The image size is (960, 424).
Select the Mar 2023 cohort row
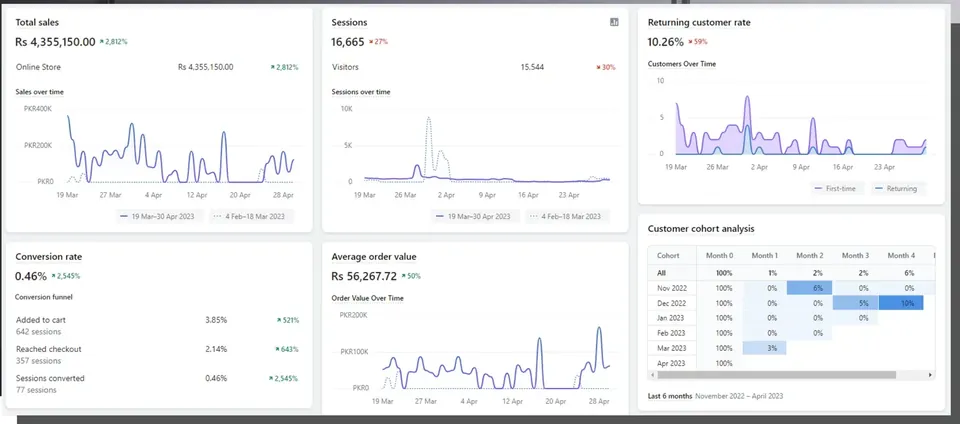coord(790,348)
